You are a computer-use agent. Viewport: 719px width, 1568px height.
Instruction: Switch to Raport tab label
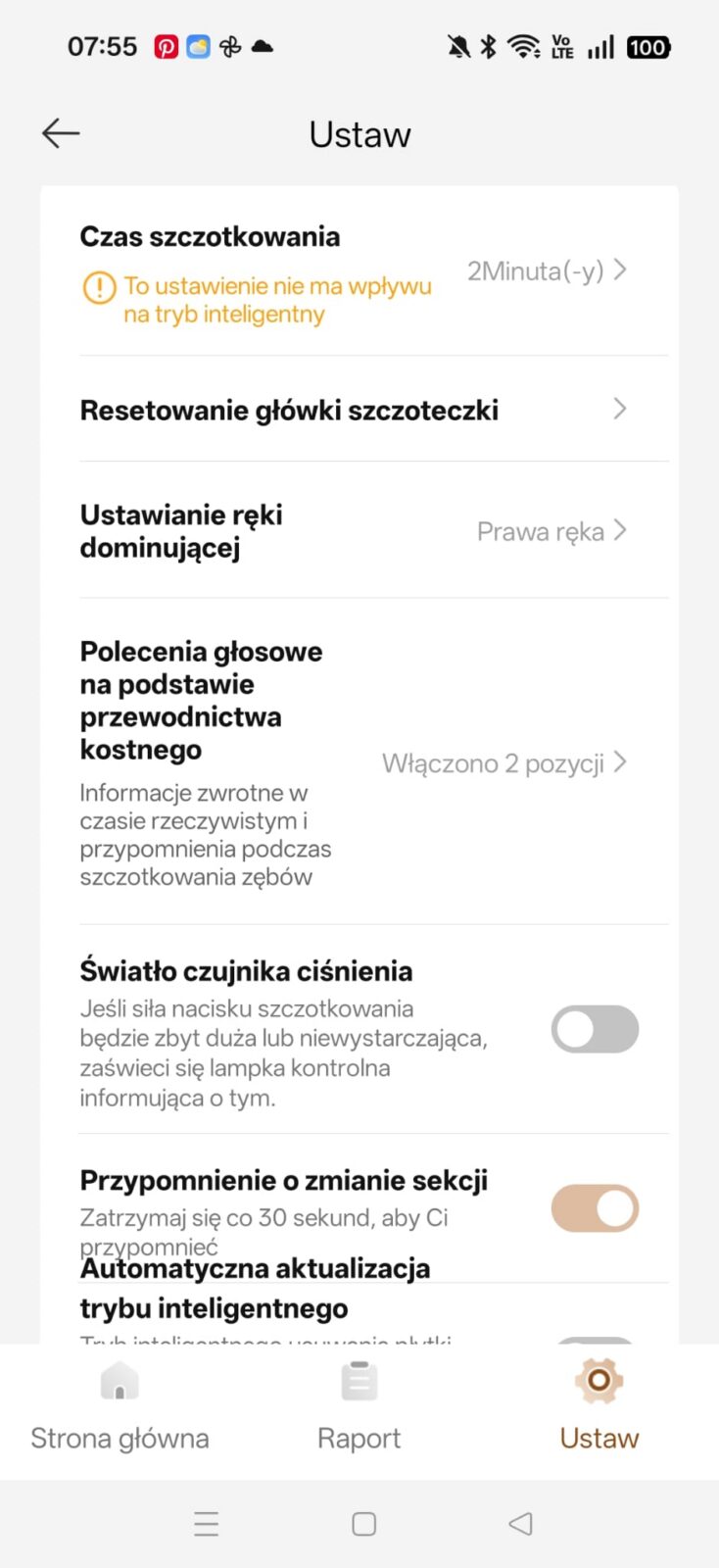pyautogui.click(x=359, y=1438)
